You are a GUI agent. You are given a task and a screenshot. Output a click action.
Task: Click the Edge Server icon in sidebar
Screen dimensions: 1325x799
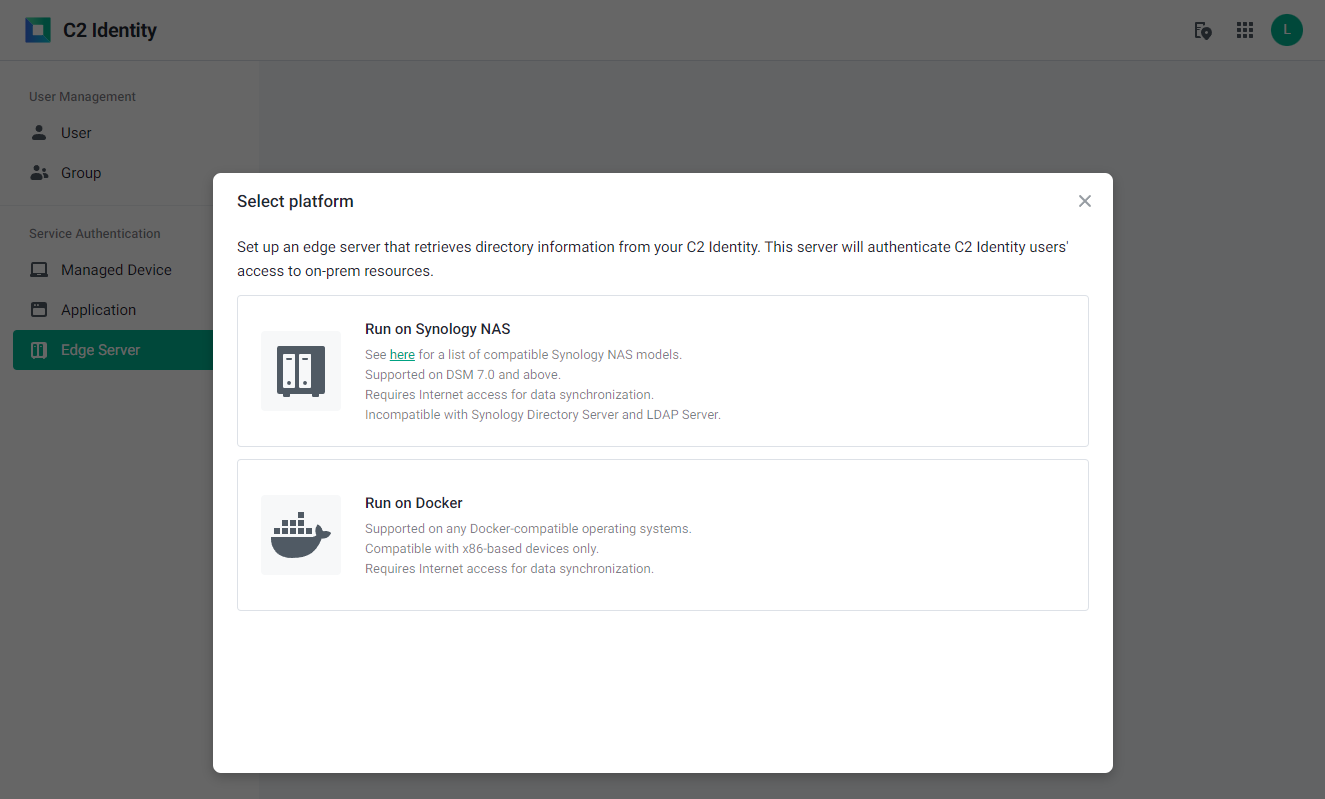point(39,350)
